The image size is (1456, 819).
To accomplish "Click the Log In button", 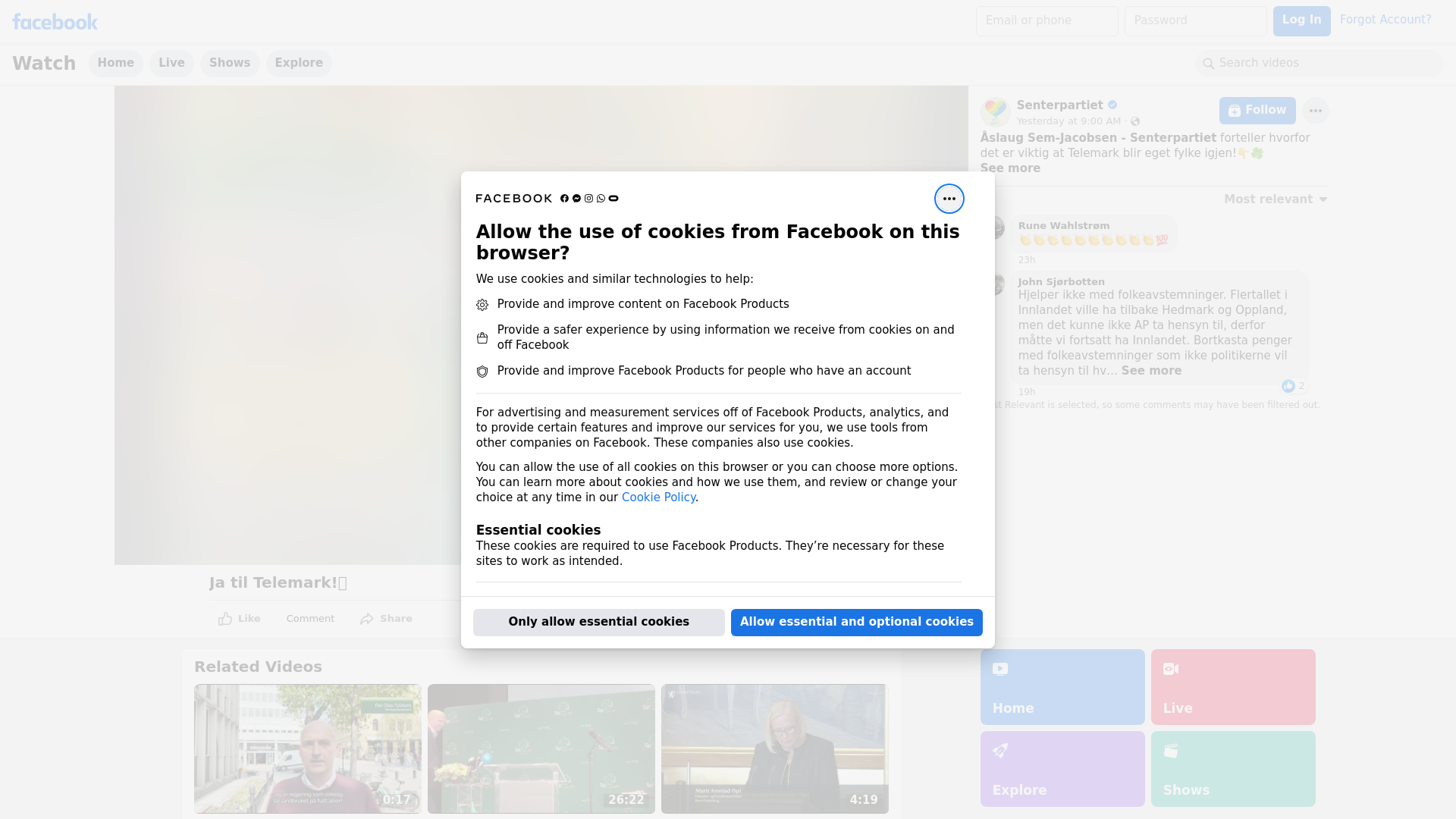I will pos(1301,20).
